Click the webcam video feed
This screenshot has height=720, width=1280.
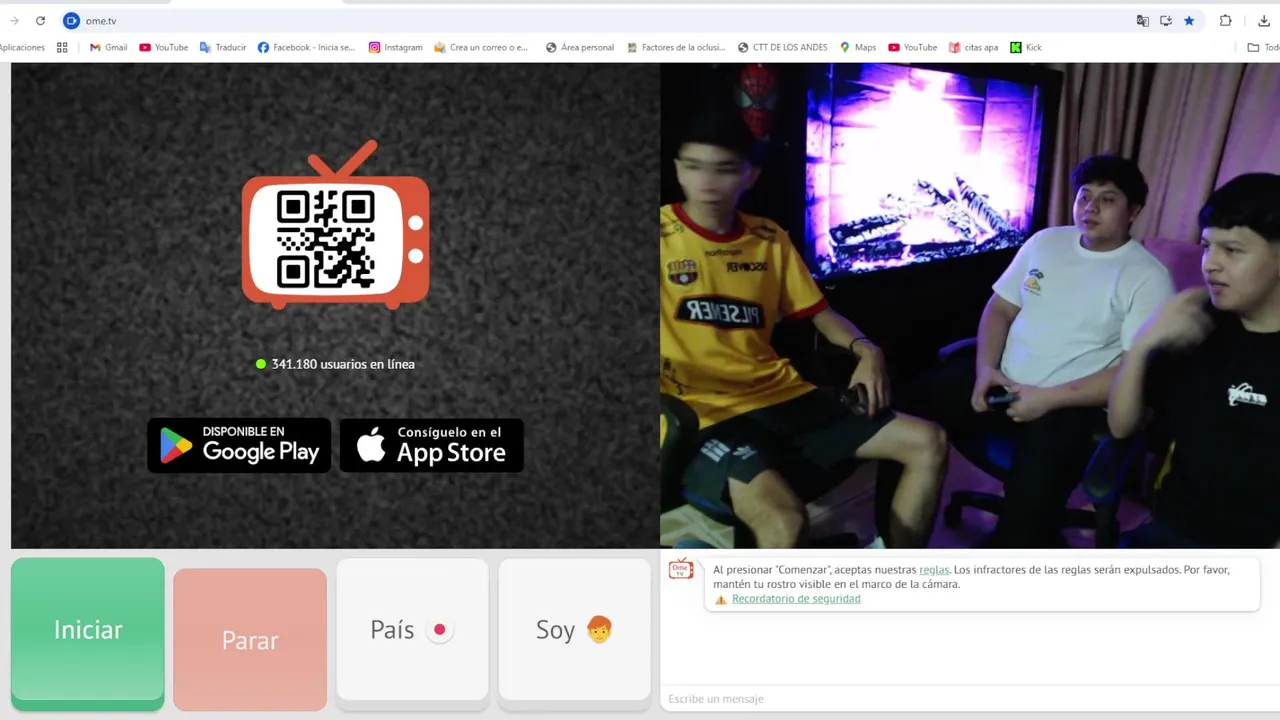970,305
